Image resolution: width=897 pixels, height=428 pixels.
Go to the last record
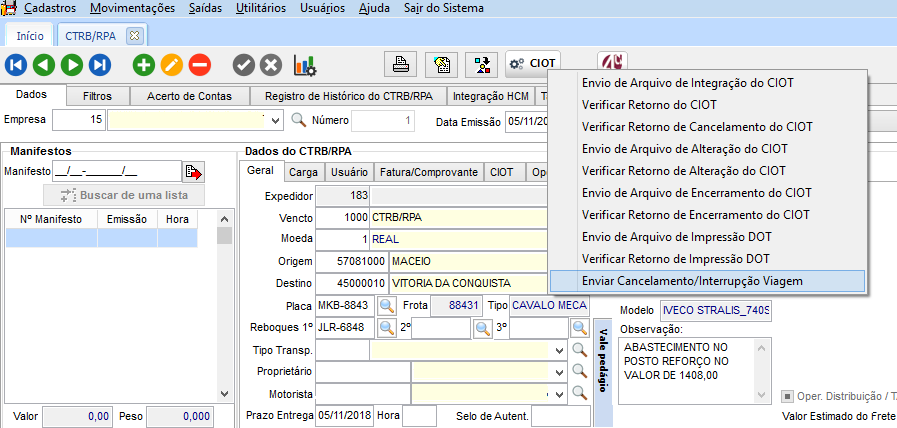99,64
